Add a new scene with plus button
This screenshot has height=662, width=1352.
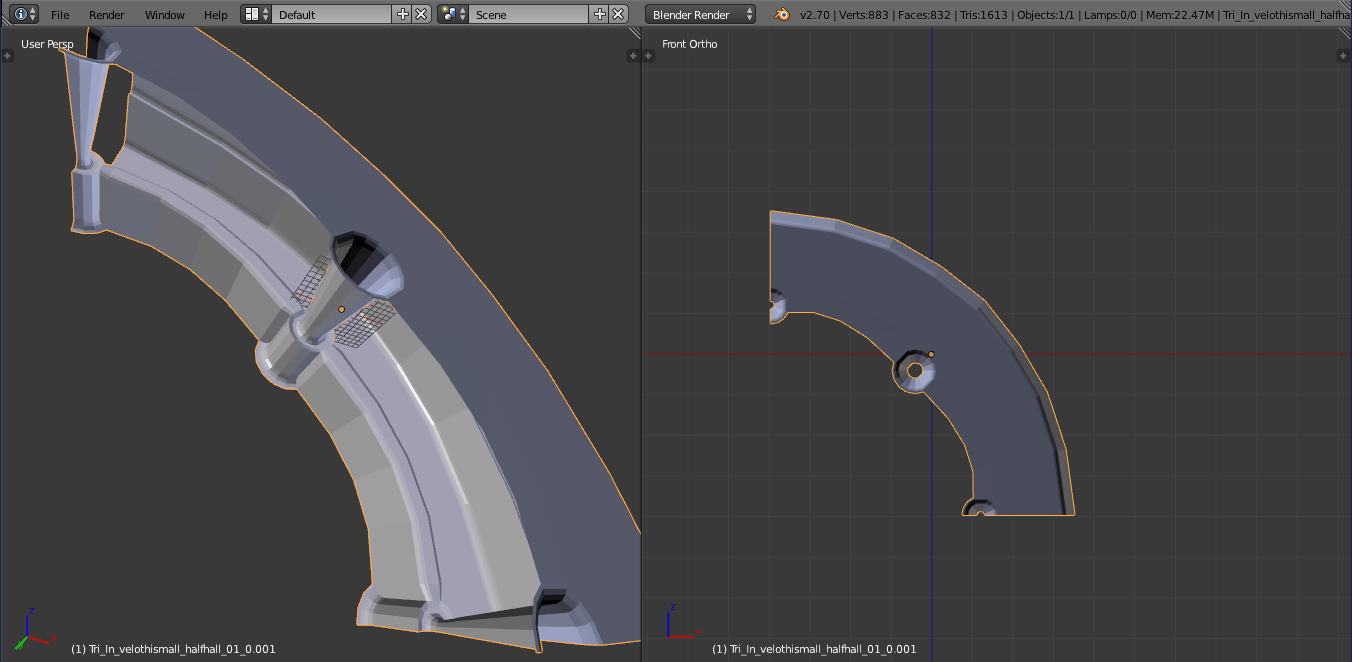(600, 14)
